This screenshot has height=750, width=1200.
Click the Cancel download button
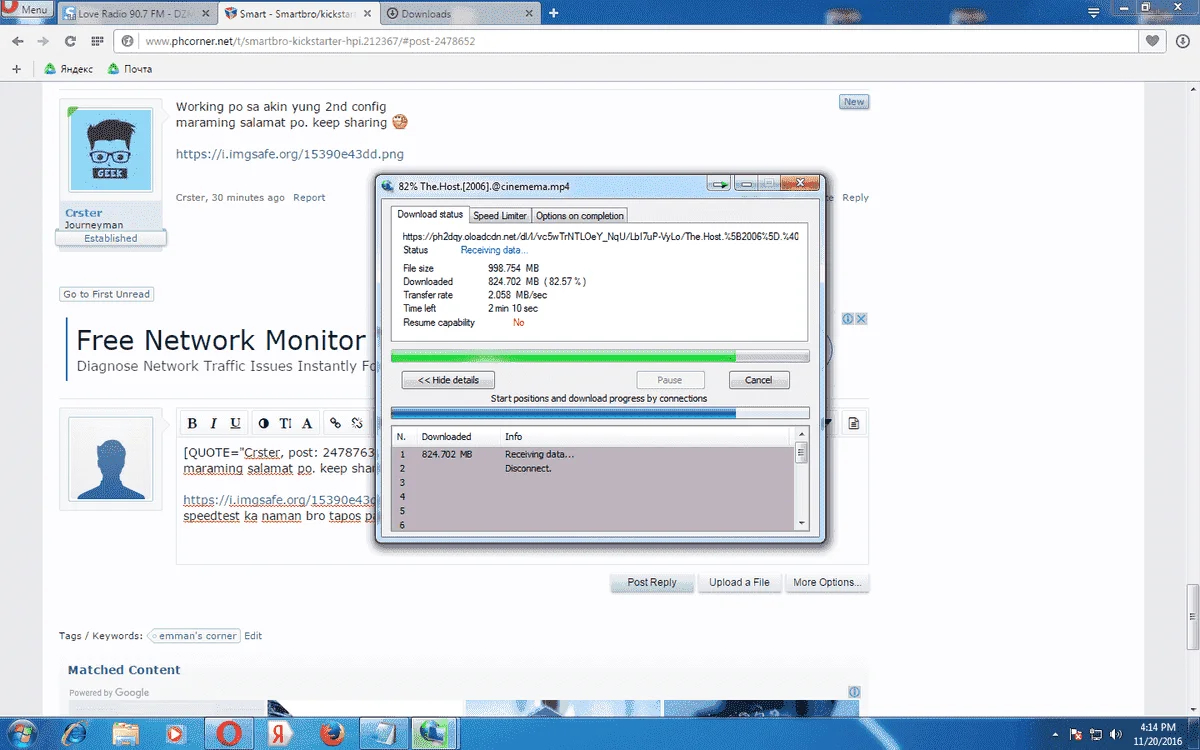(x=759, y=380)
